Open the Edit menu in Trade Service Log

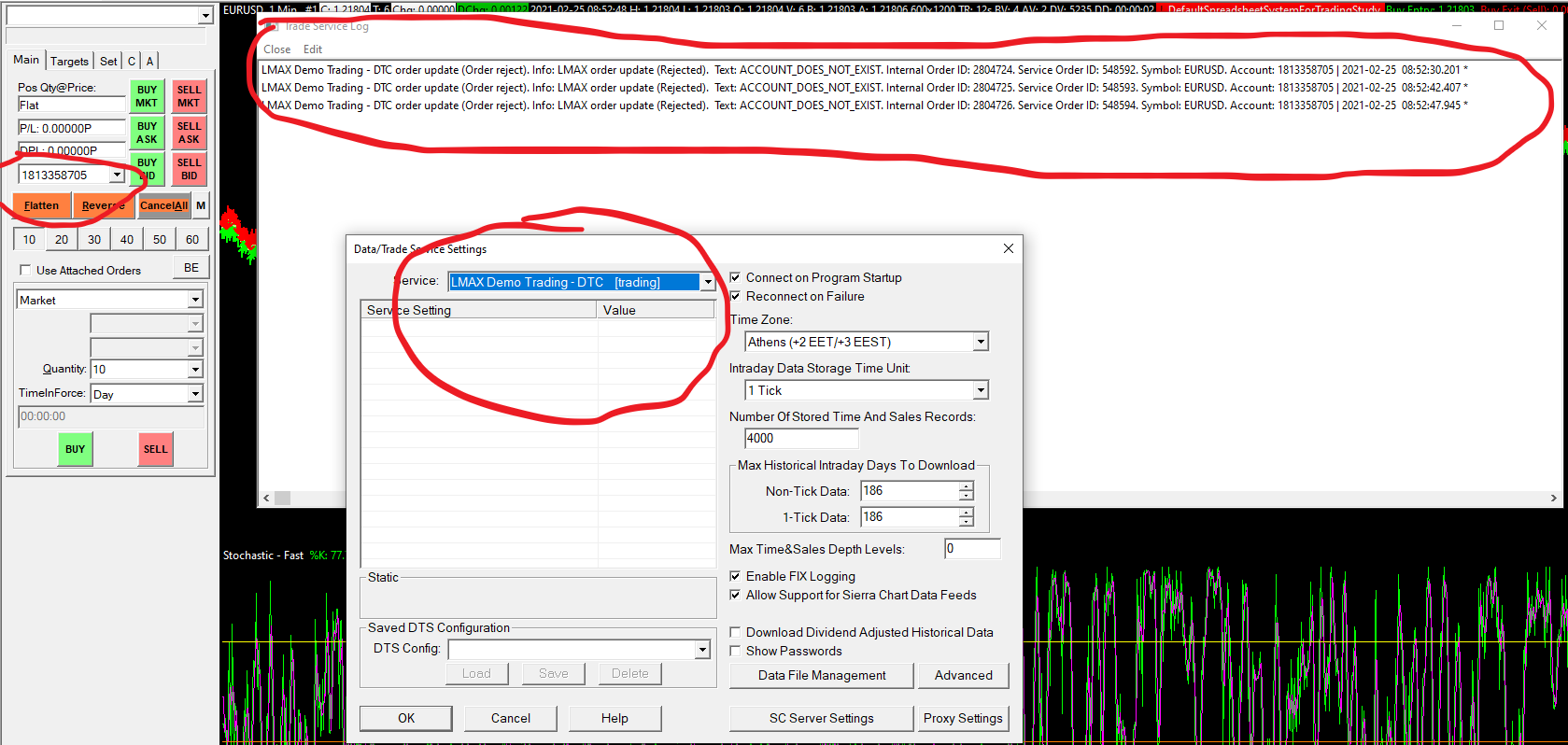coord(313,49)
